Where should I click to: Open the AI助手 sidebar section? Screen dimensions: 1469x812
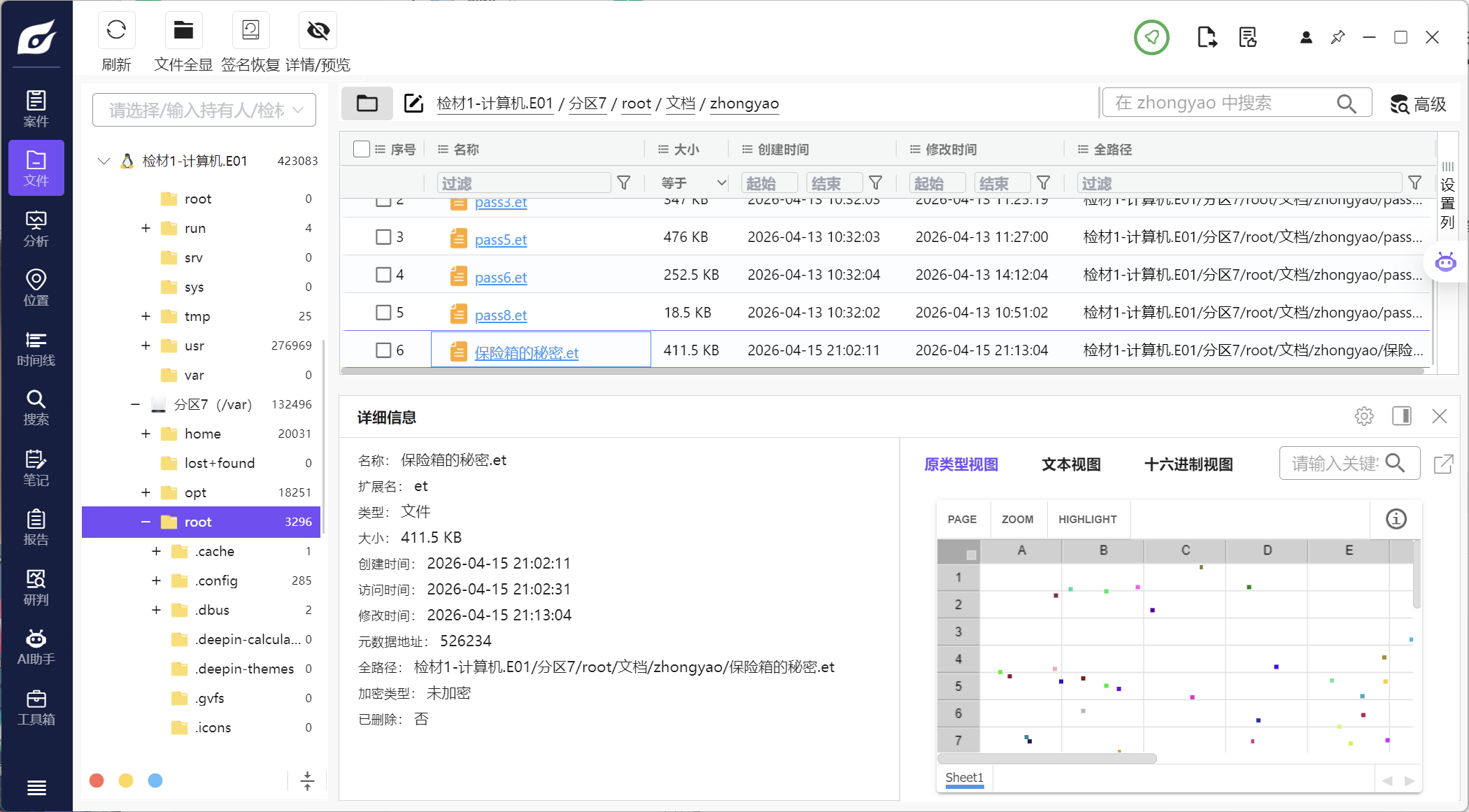point(36,647)
